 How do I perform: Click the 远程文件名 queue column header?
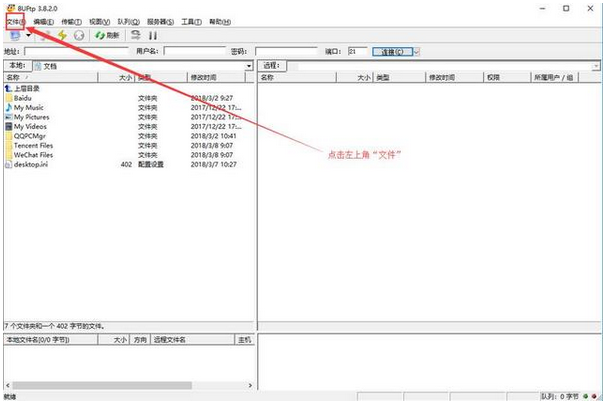click(x=192, y=340)
